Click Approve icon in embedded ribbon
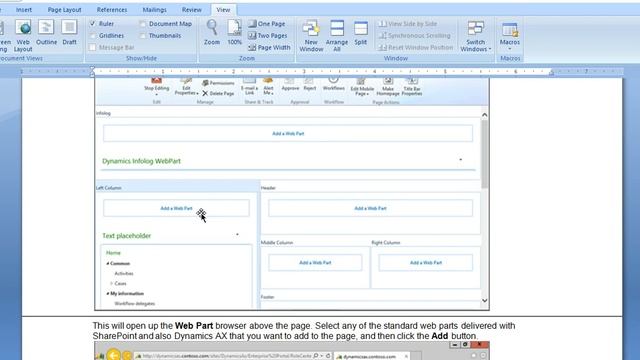 point(290,84)
